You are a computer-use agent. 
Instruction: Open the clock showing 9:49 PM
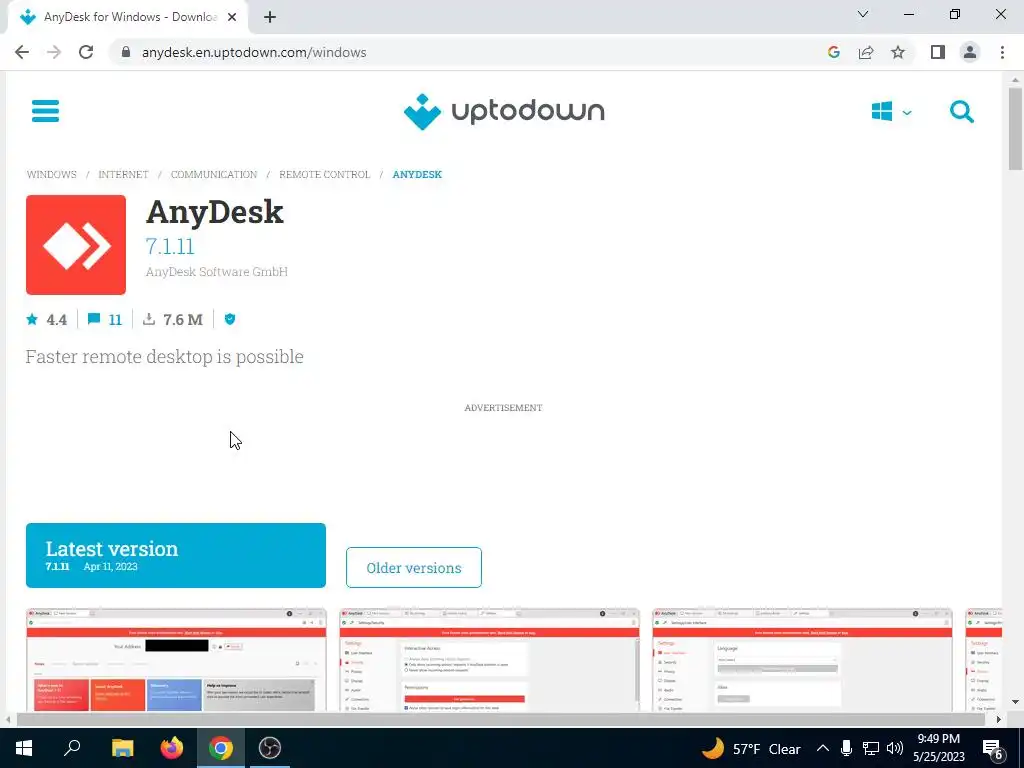click(x=938, y=748)
